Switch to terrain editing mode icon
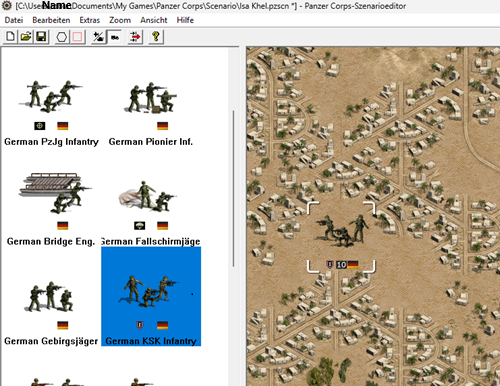The height and width of the screenshot is (386, 500). click(98, 37)
